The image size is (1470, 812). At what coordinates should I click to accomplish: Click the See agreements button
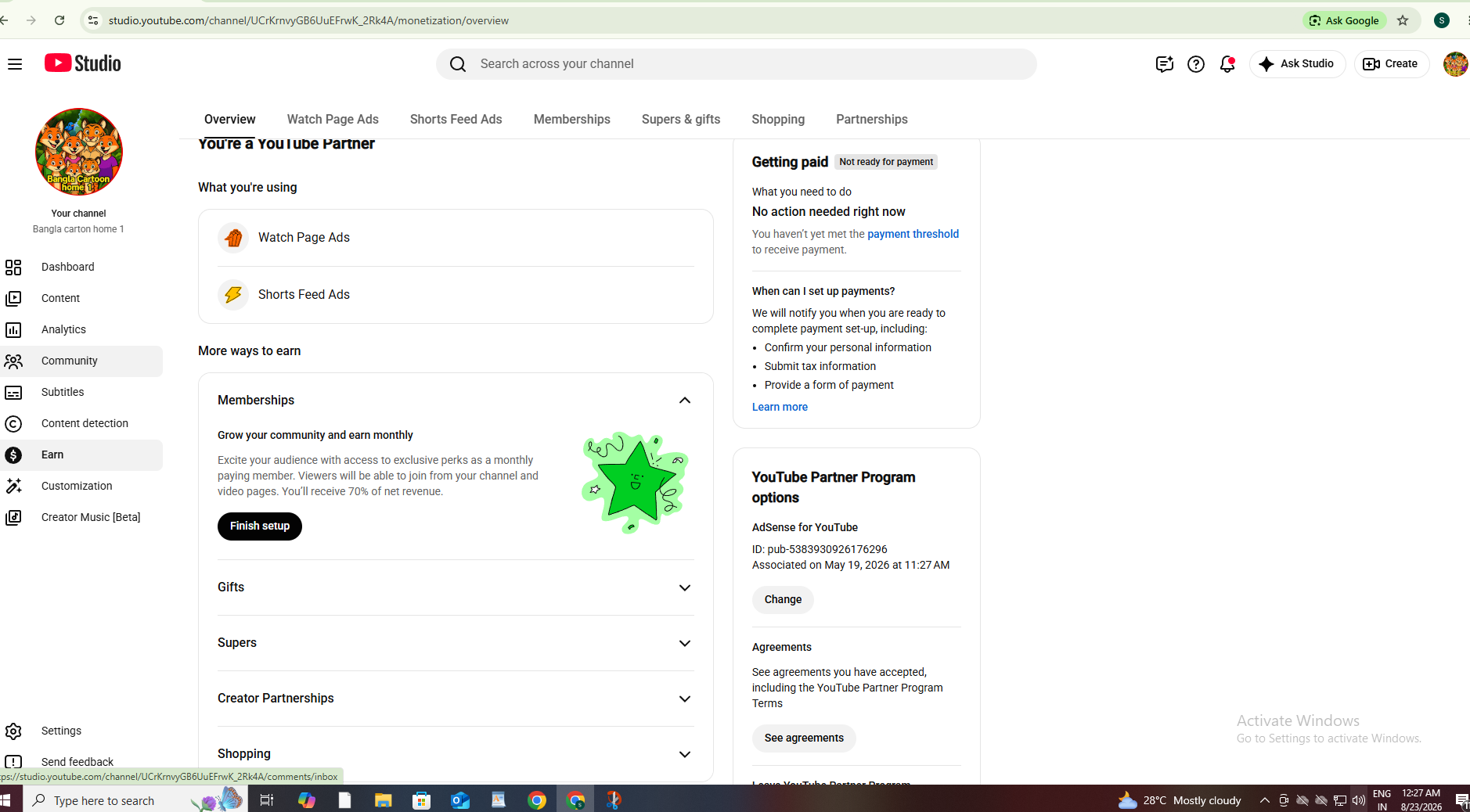[804, 738]
